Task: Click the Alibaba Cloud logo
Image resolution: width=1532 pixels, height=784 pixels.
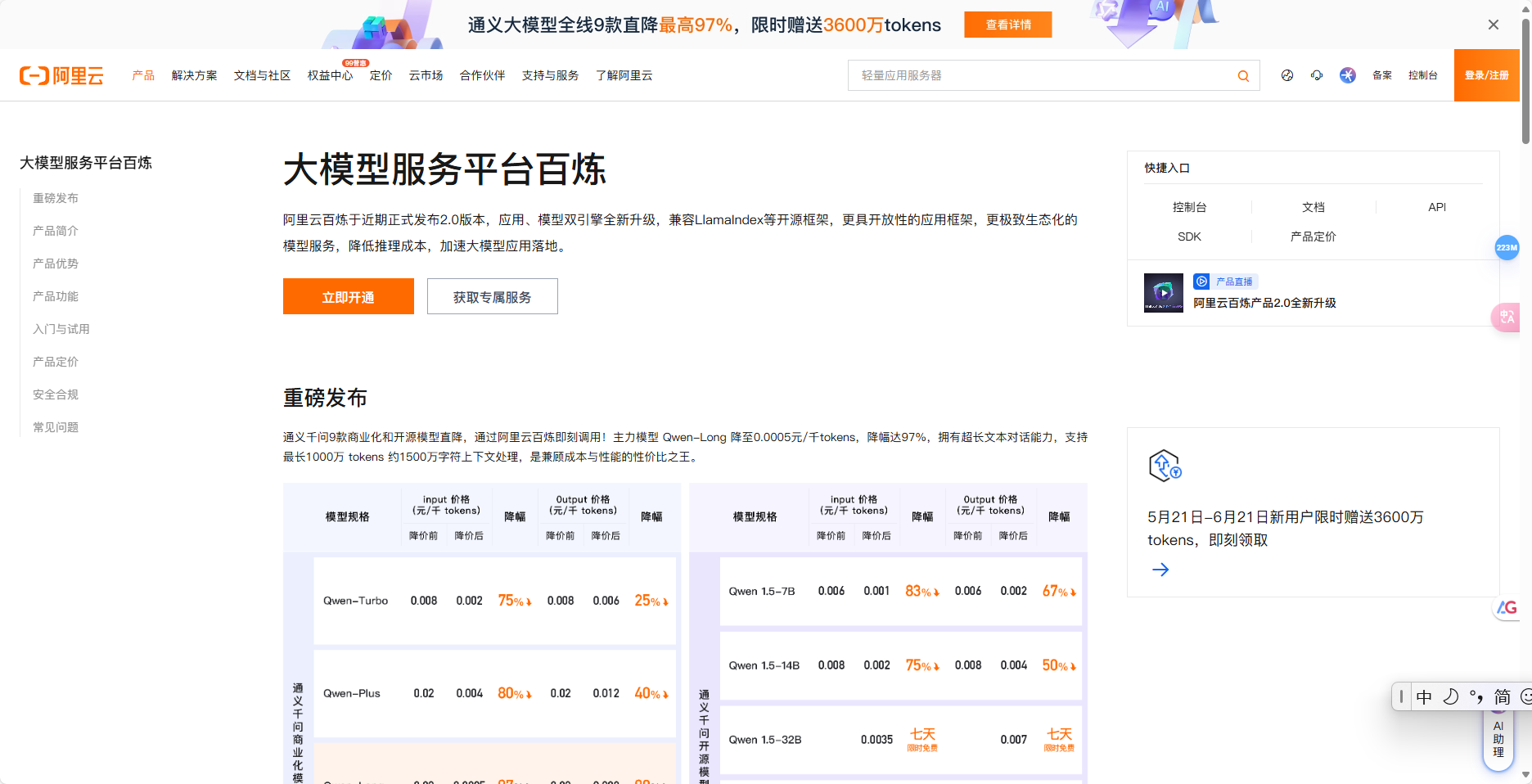Action: (x=61, y=75)
